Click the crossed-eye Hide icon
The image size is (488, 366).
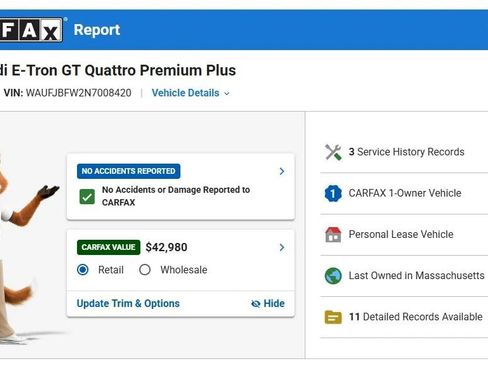point(256,304)
